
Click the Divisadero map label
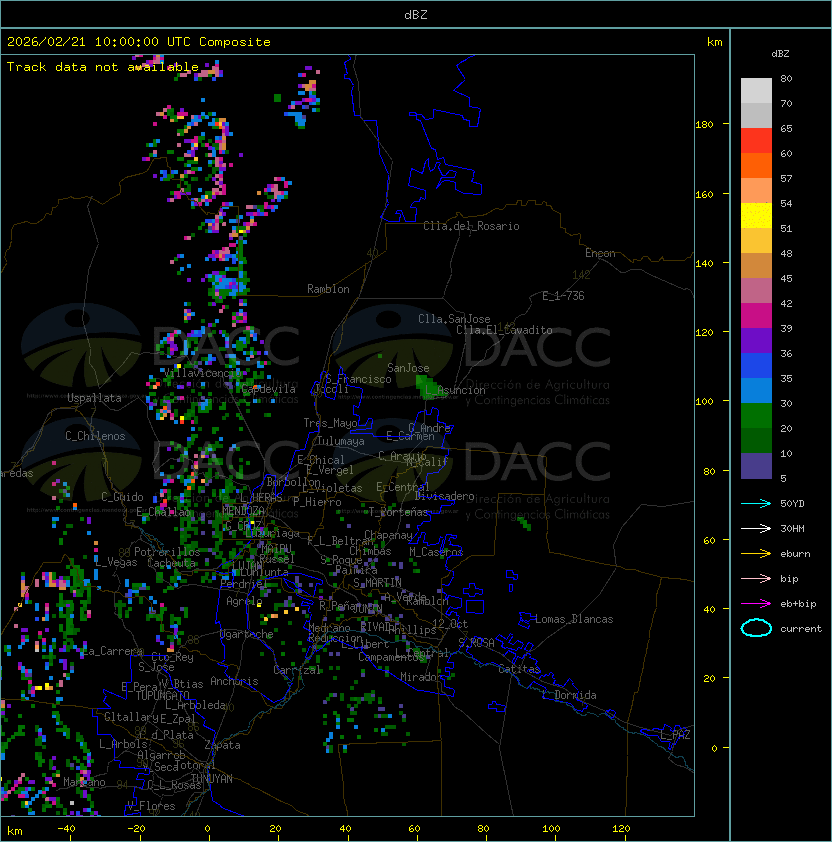click(x=444, y=496)
